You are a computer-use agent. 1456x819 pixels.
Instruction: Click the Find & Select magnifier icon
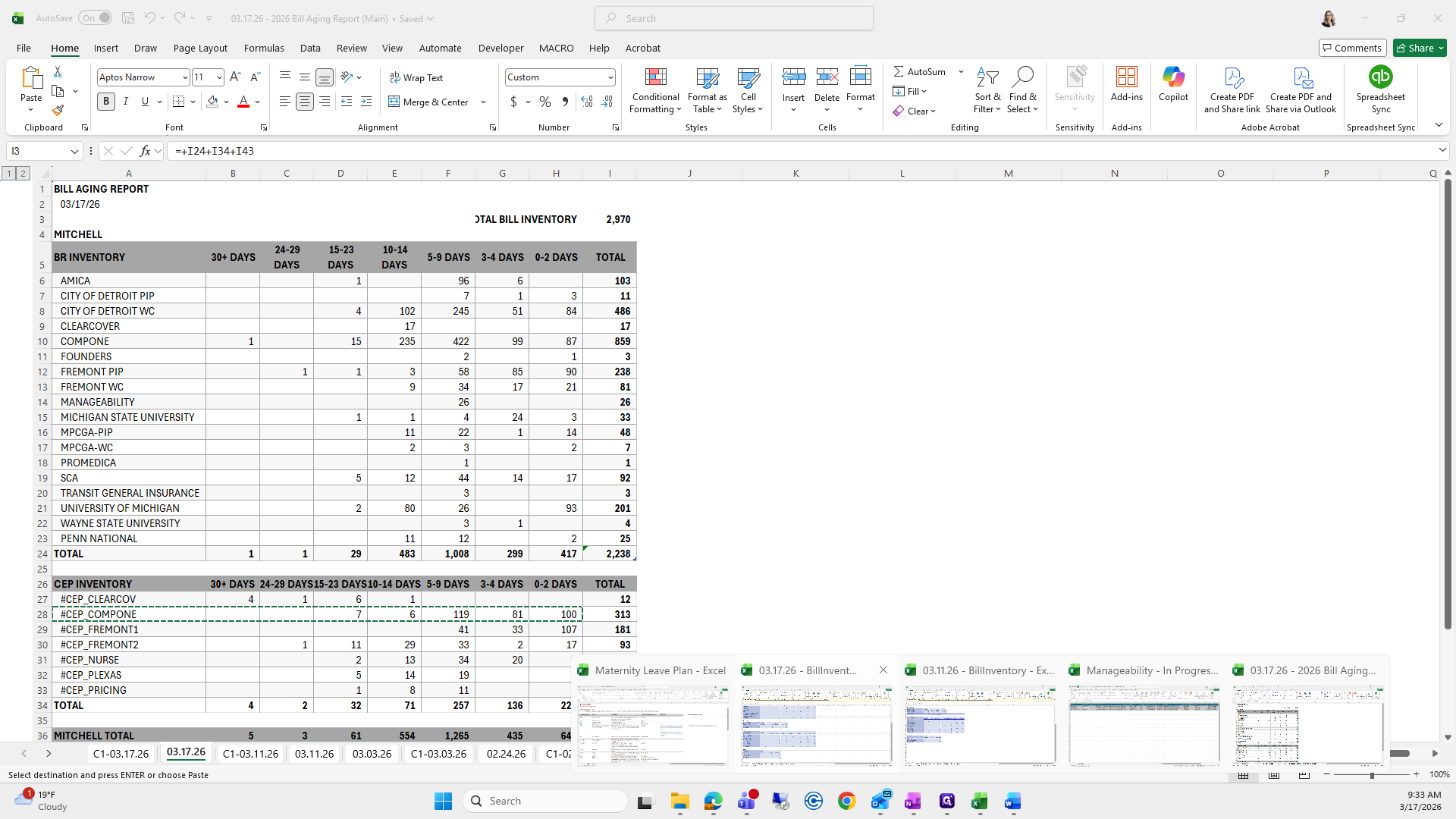coord(1022,77)
